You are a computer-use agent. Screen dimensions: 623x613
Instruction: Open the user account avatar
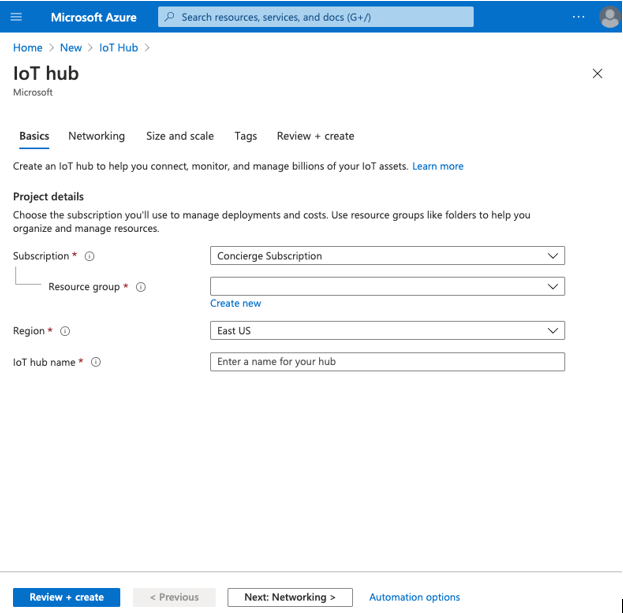(609, 17)
